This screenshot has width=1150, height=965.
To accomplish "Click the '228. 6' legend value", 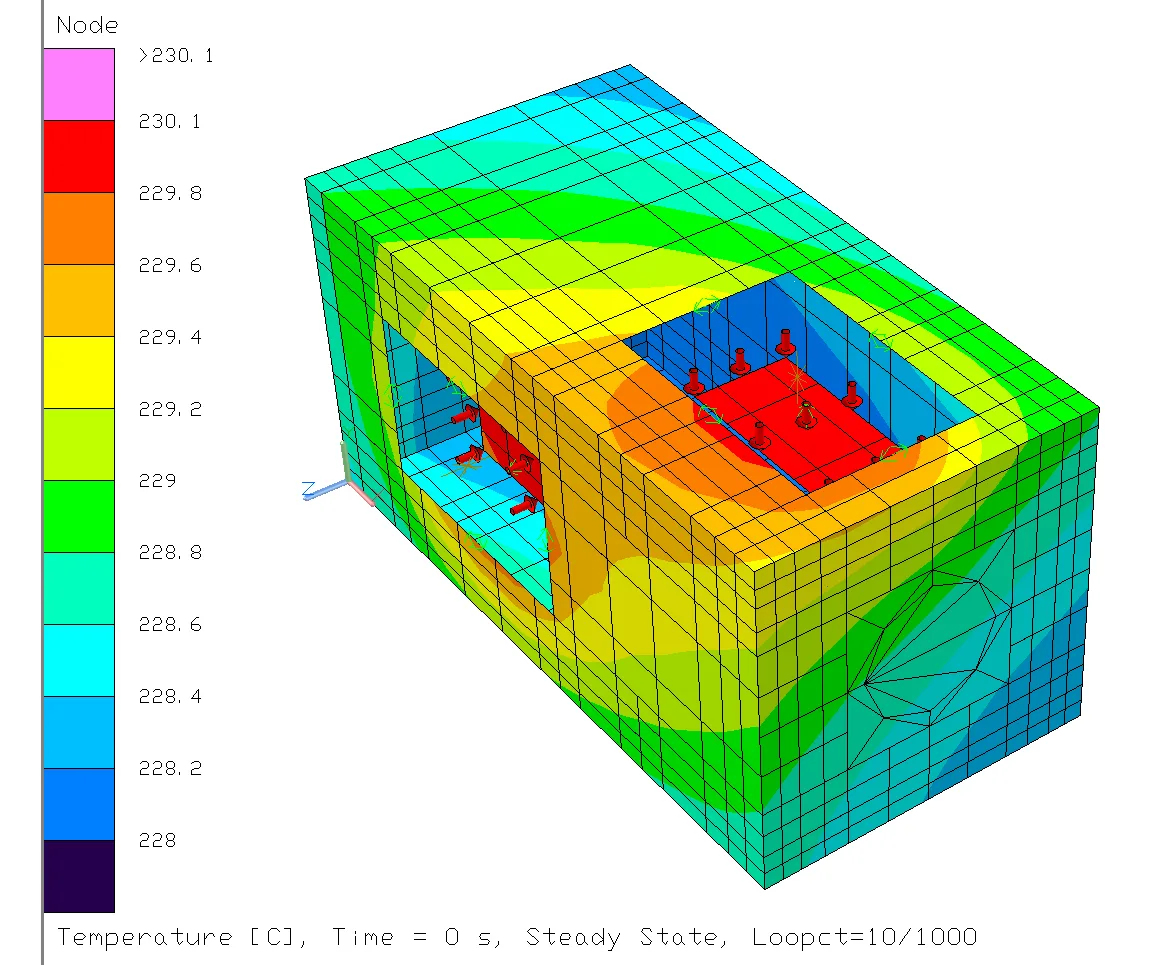I will click(x=170, y=624).
